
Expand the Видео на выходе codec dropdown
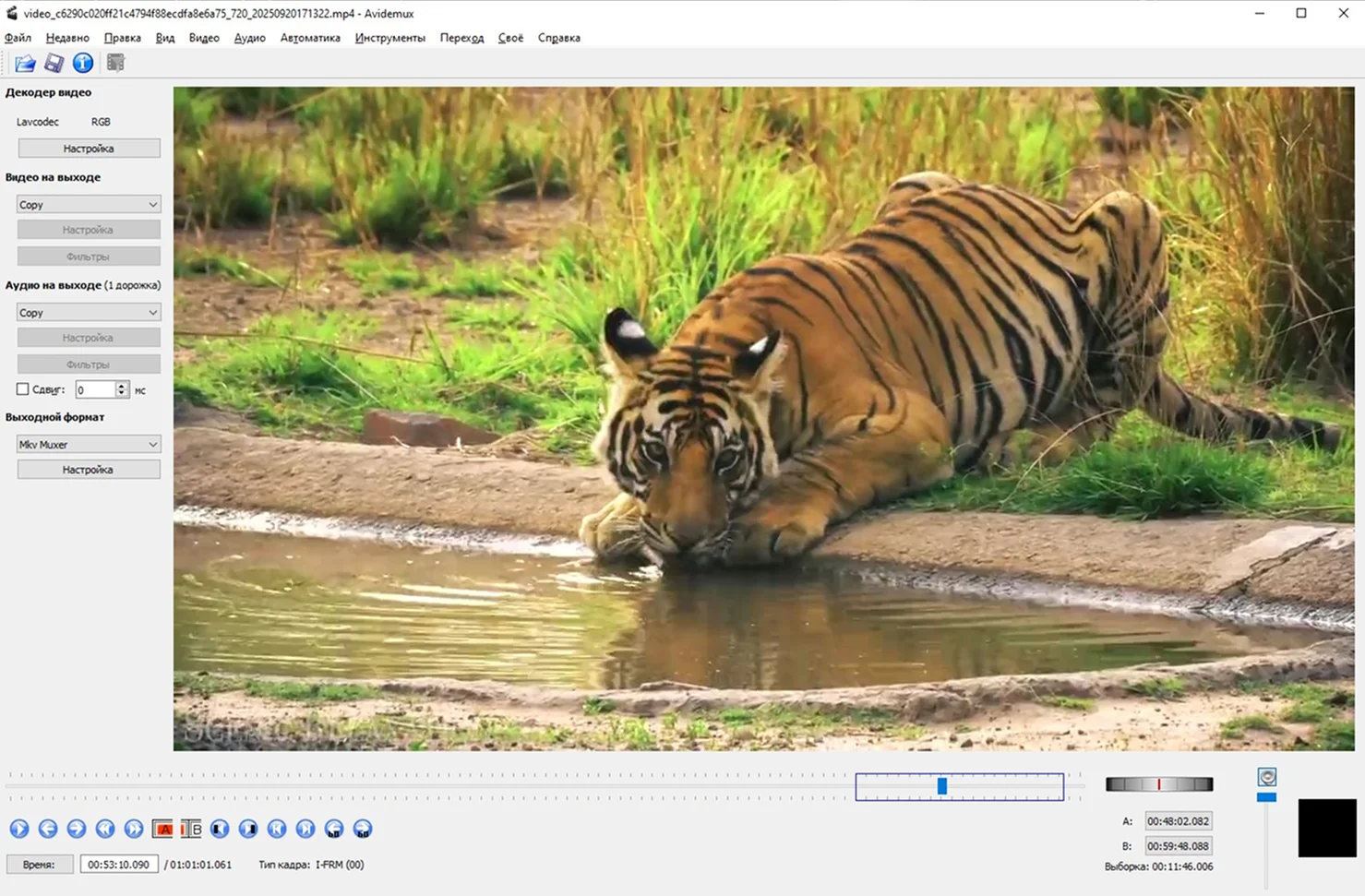[89, 205]
